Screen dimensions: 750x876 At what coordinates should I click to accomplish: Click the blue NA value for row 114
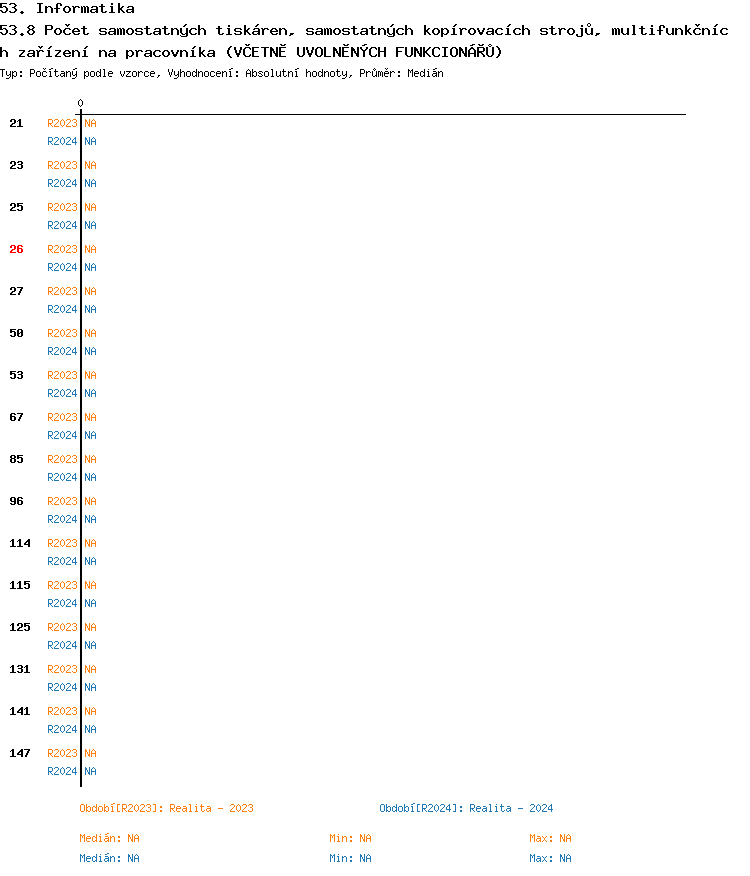(90, 561)
